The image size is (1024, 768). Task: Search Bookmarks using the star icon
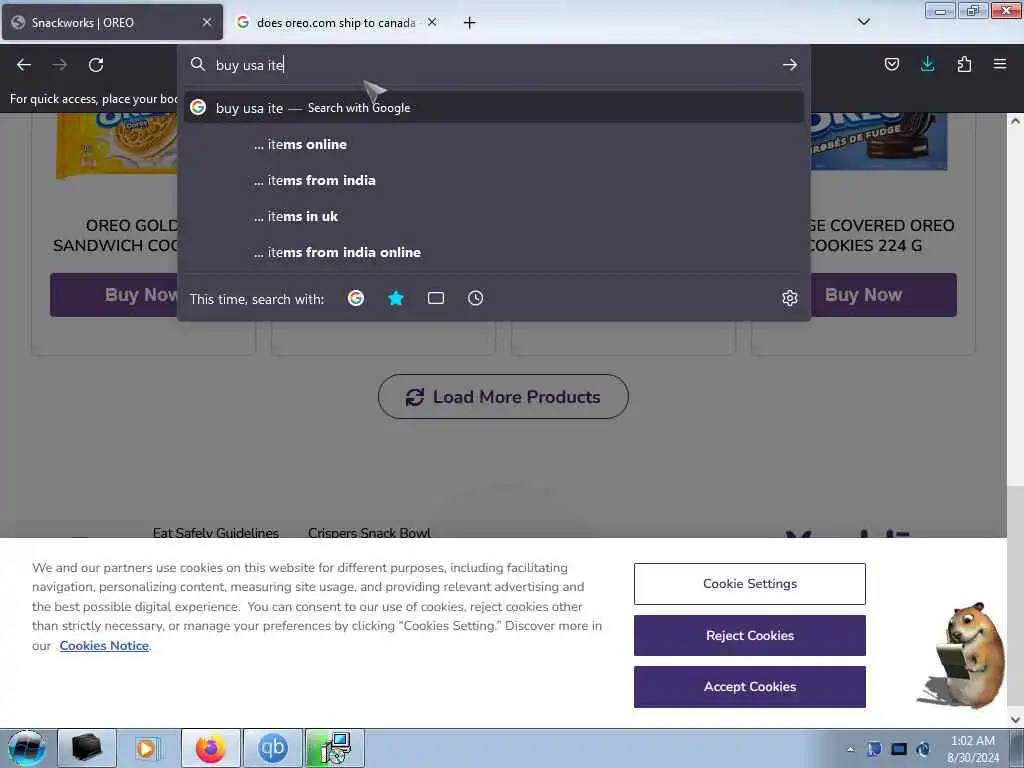pyautogui.click(x=396, y=298)
